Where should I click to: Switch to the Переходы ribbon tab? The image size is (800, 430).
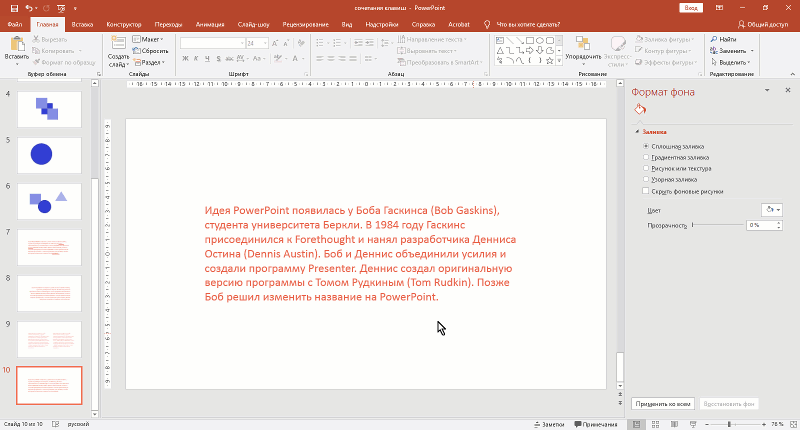[168, 24]
